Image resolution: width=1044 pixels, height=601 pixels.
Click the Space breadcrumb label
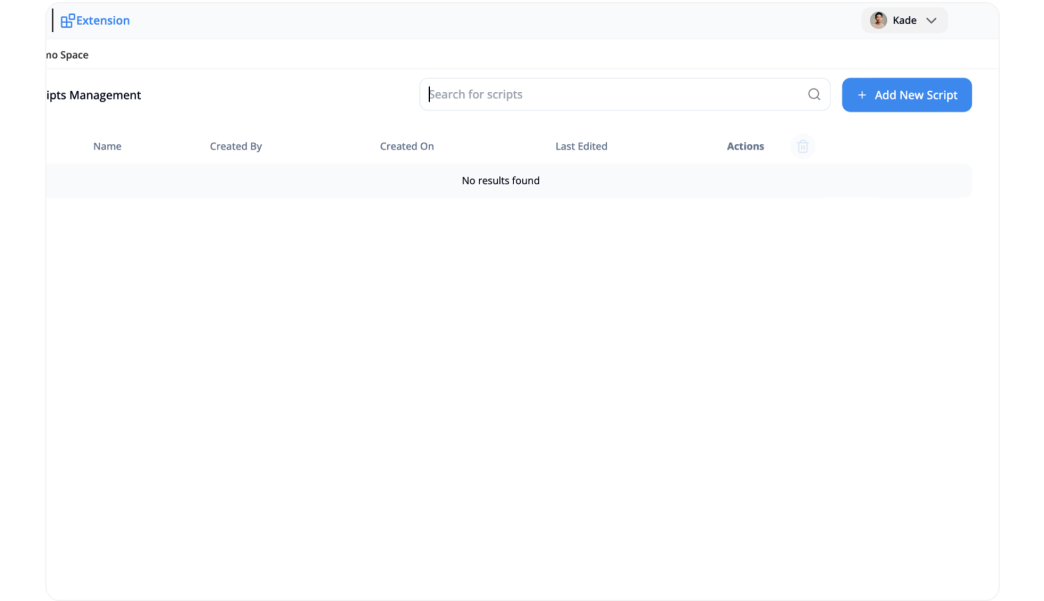(x=74, y=55)
